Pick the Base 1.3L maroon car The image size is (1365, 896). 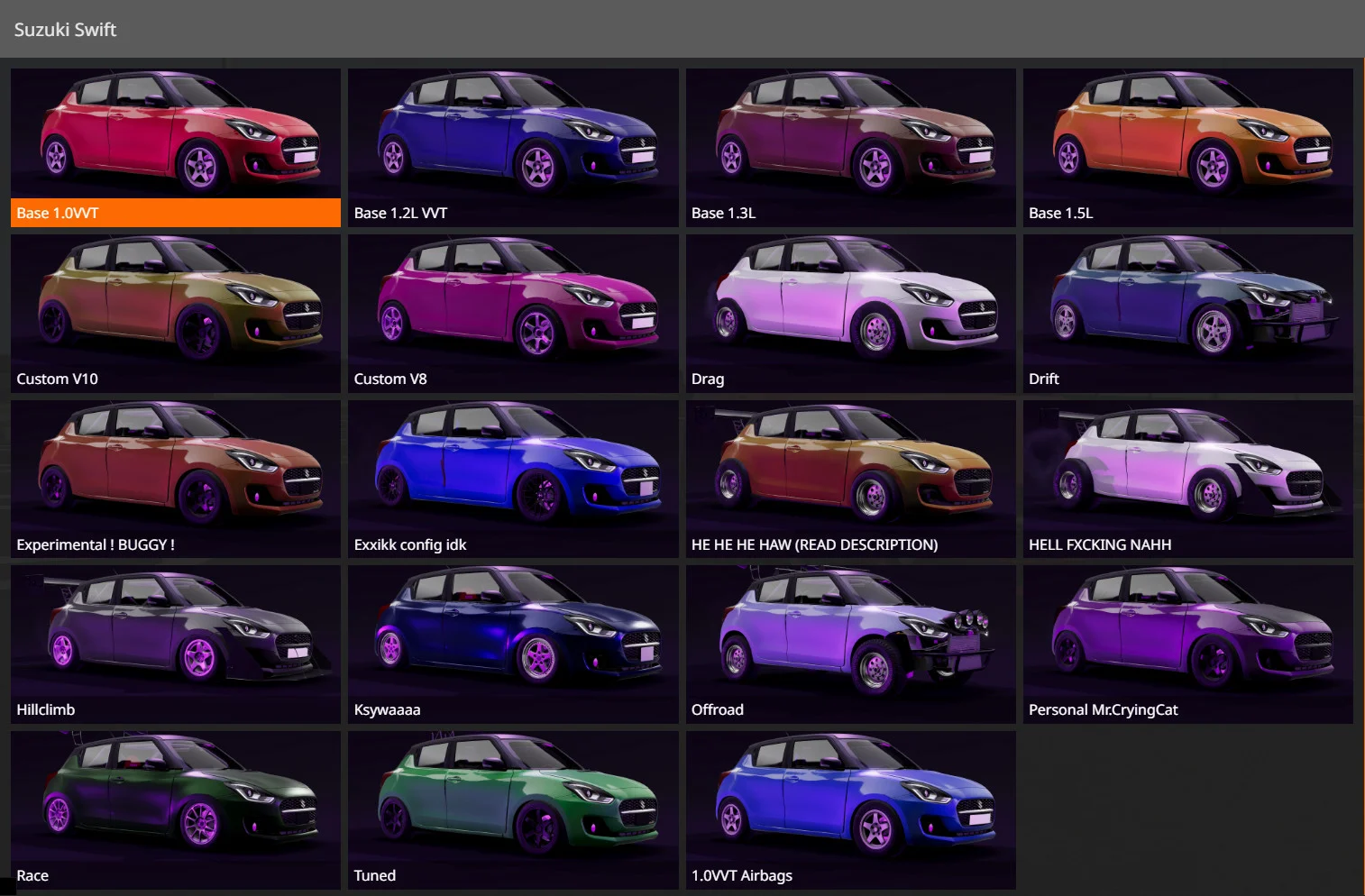pos(850,135)
